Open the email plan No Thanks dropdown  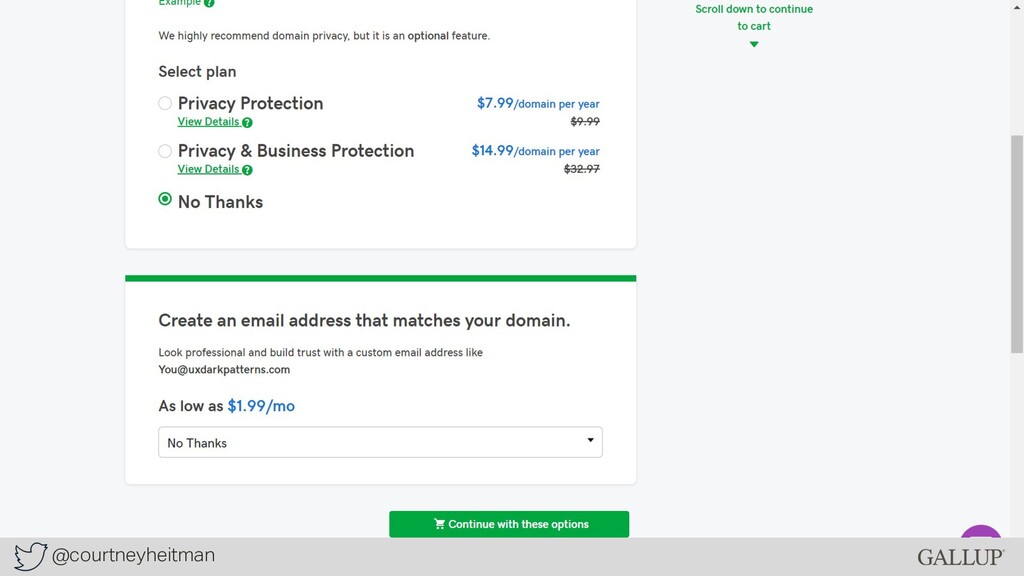[380, 442]
